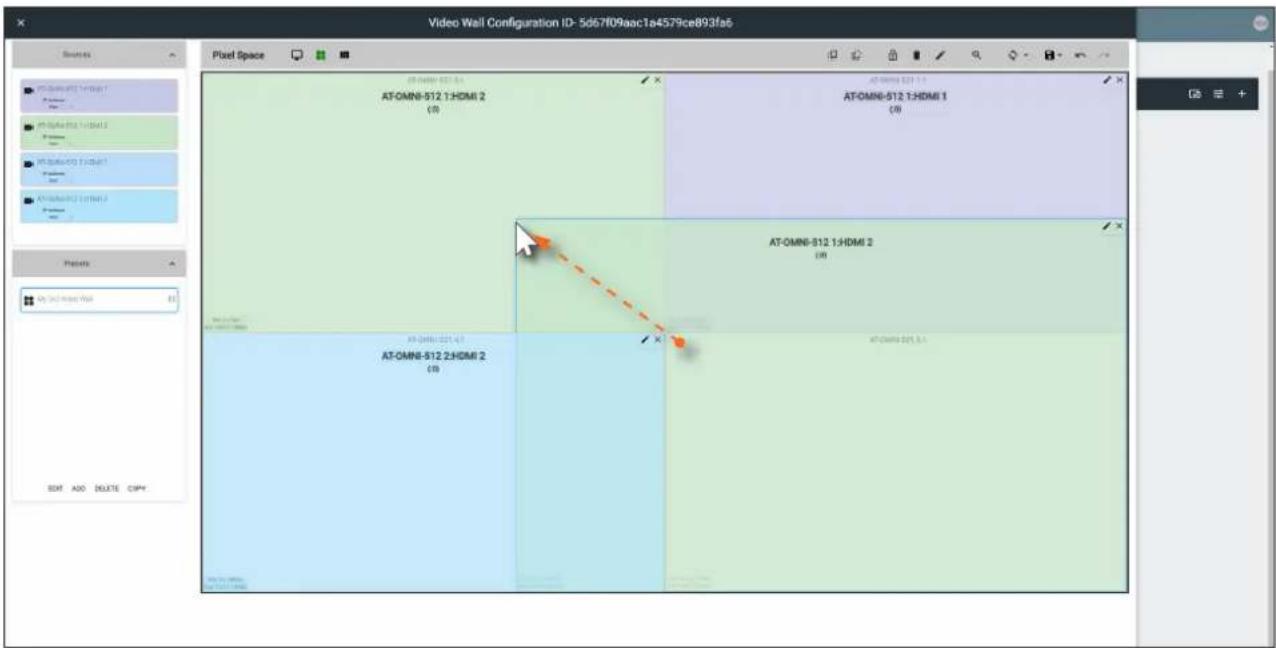Remove the top-left AT-OMNI-512 1:HDMI 2 window

tap(657, 79)
